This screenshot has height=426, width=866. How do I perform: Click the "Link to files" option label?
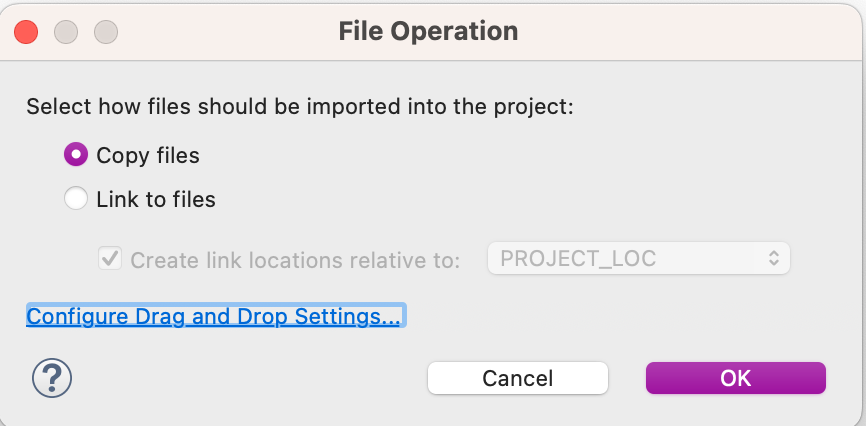point(156,199)
